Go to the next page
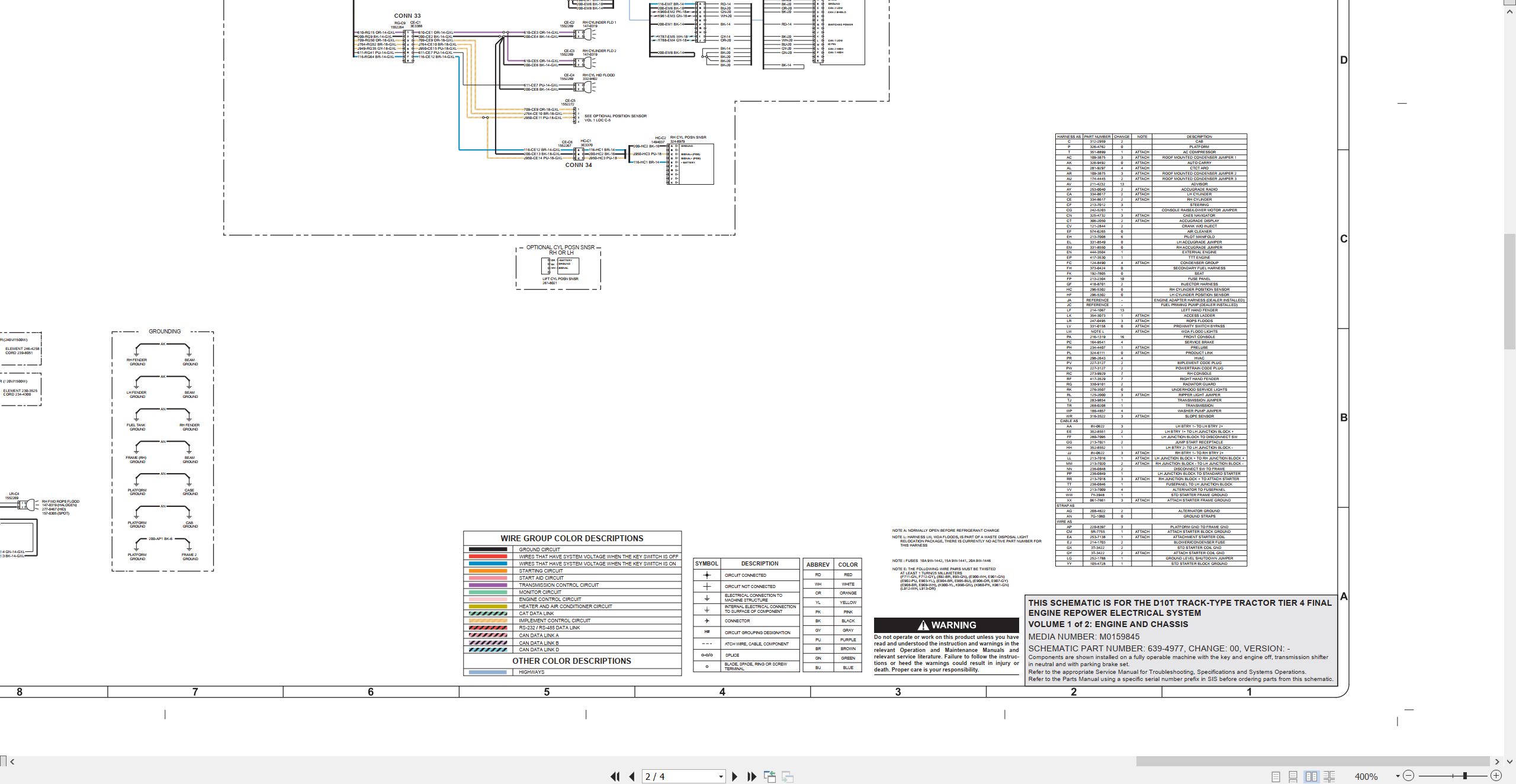Screen dimensions: 1516x784 735,776
